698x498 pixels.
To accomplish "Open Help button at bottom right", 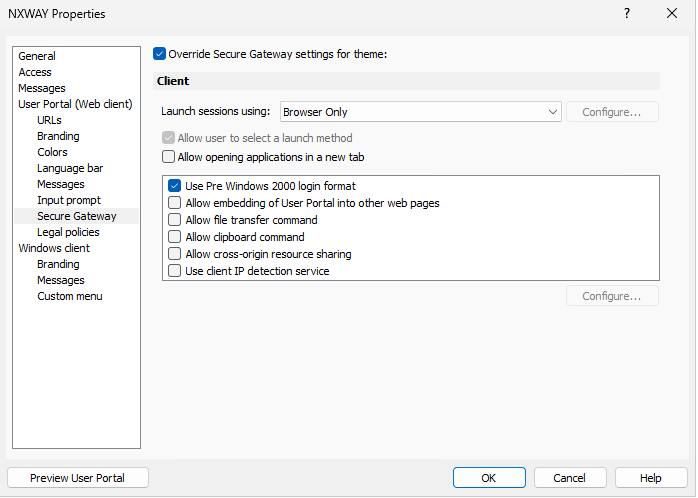I will (651, 478).
